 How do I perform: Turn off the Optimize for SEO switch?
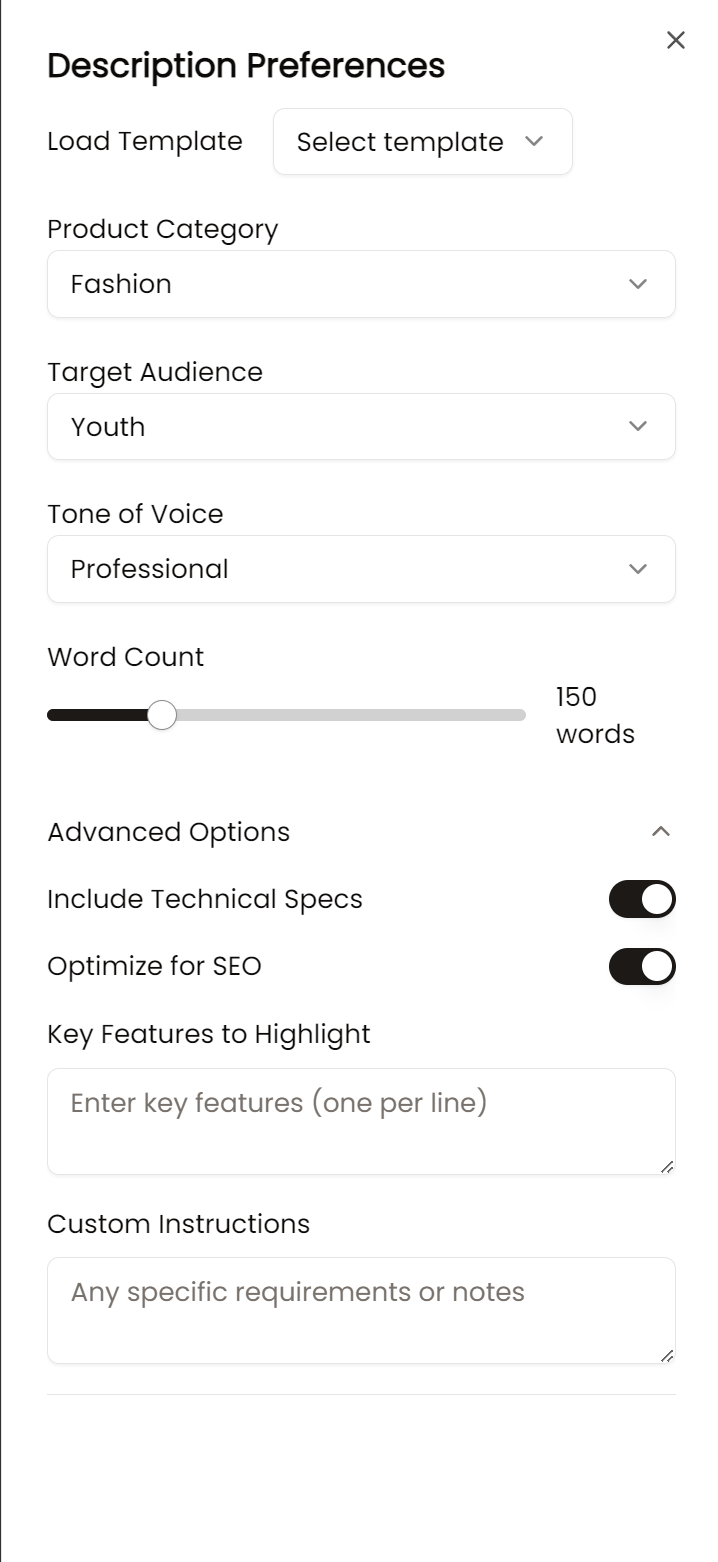pos(642,967)
